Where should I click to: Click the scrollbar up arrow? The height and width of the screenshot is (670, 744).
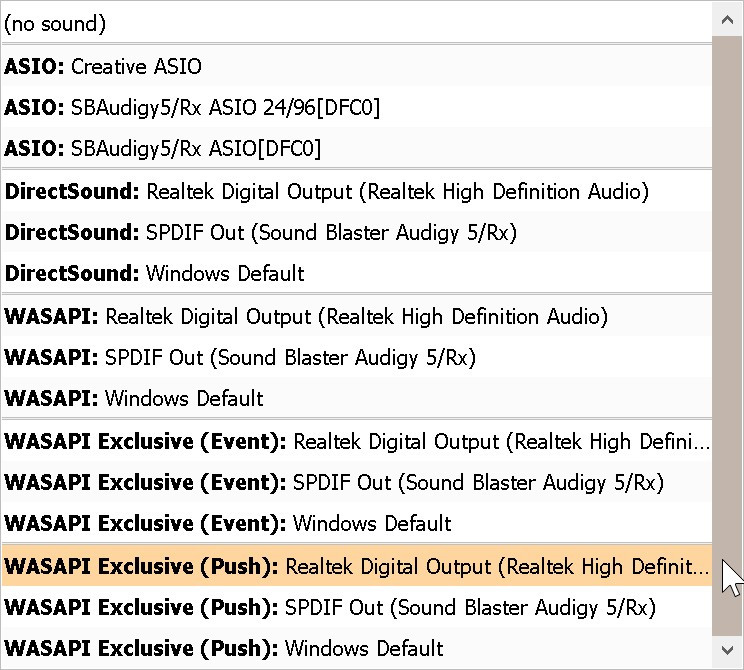(x=728, y=17)
